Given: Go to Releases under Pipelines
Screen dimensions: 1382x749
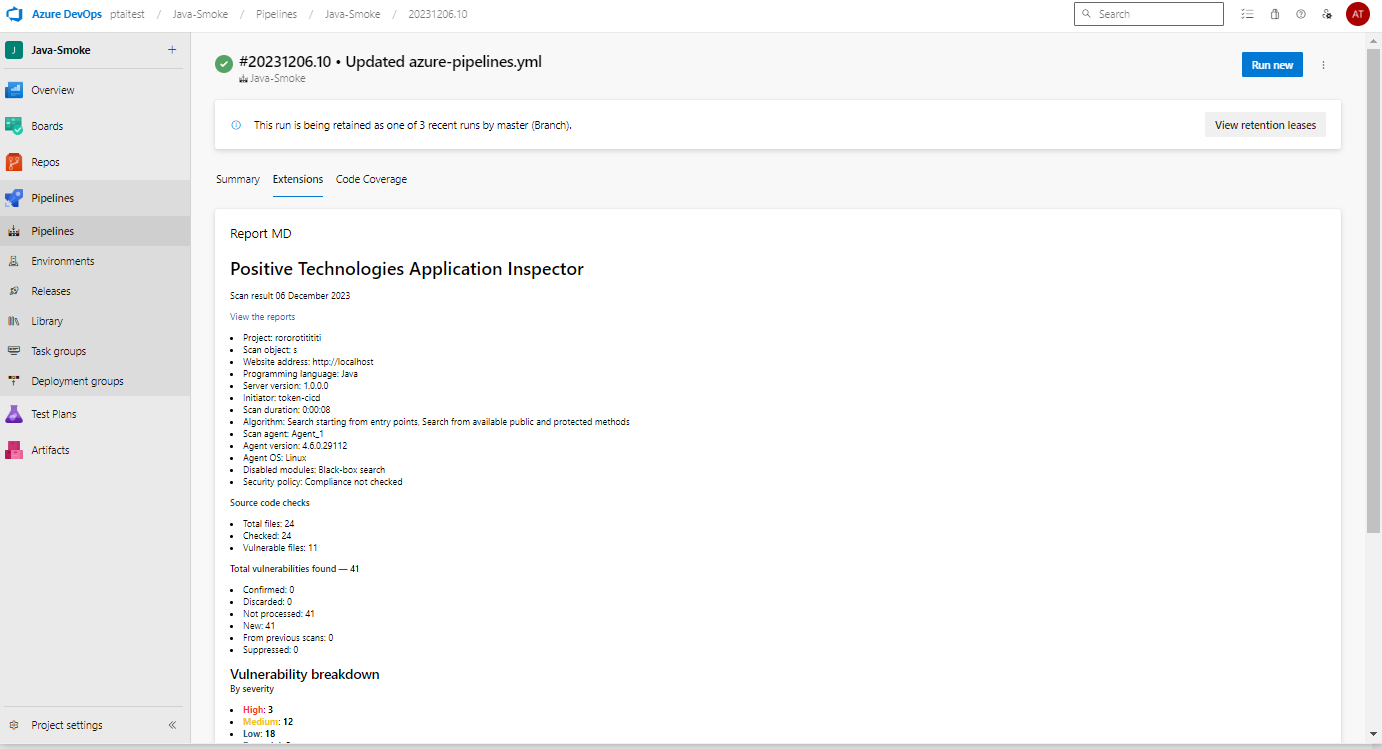Looking at the screenshot, I should [x=50, y=290].
